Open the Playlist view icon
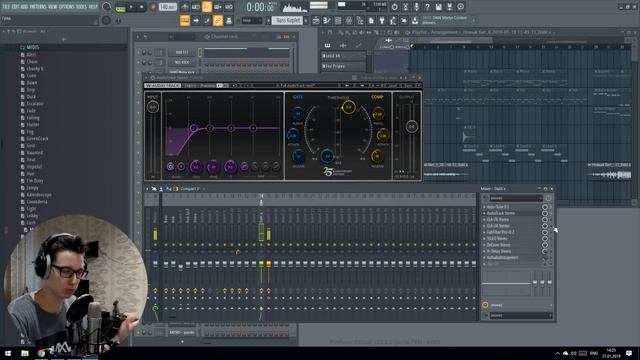This screenshot has height=360, width=640. (316, 20)
